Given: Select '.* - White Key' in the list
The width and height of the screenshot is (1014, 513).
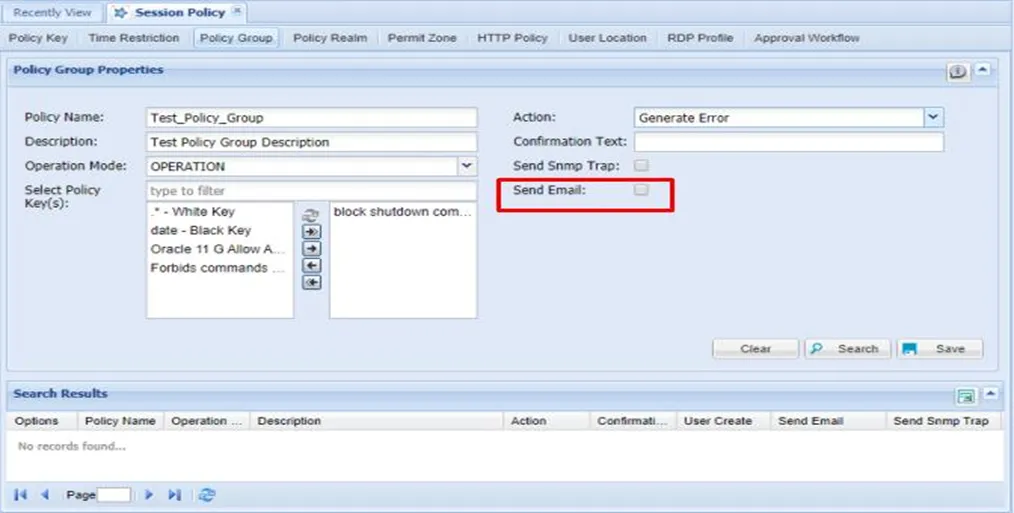Looking at the screenshot, I should (x=220, y=212).
